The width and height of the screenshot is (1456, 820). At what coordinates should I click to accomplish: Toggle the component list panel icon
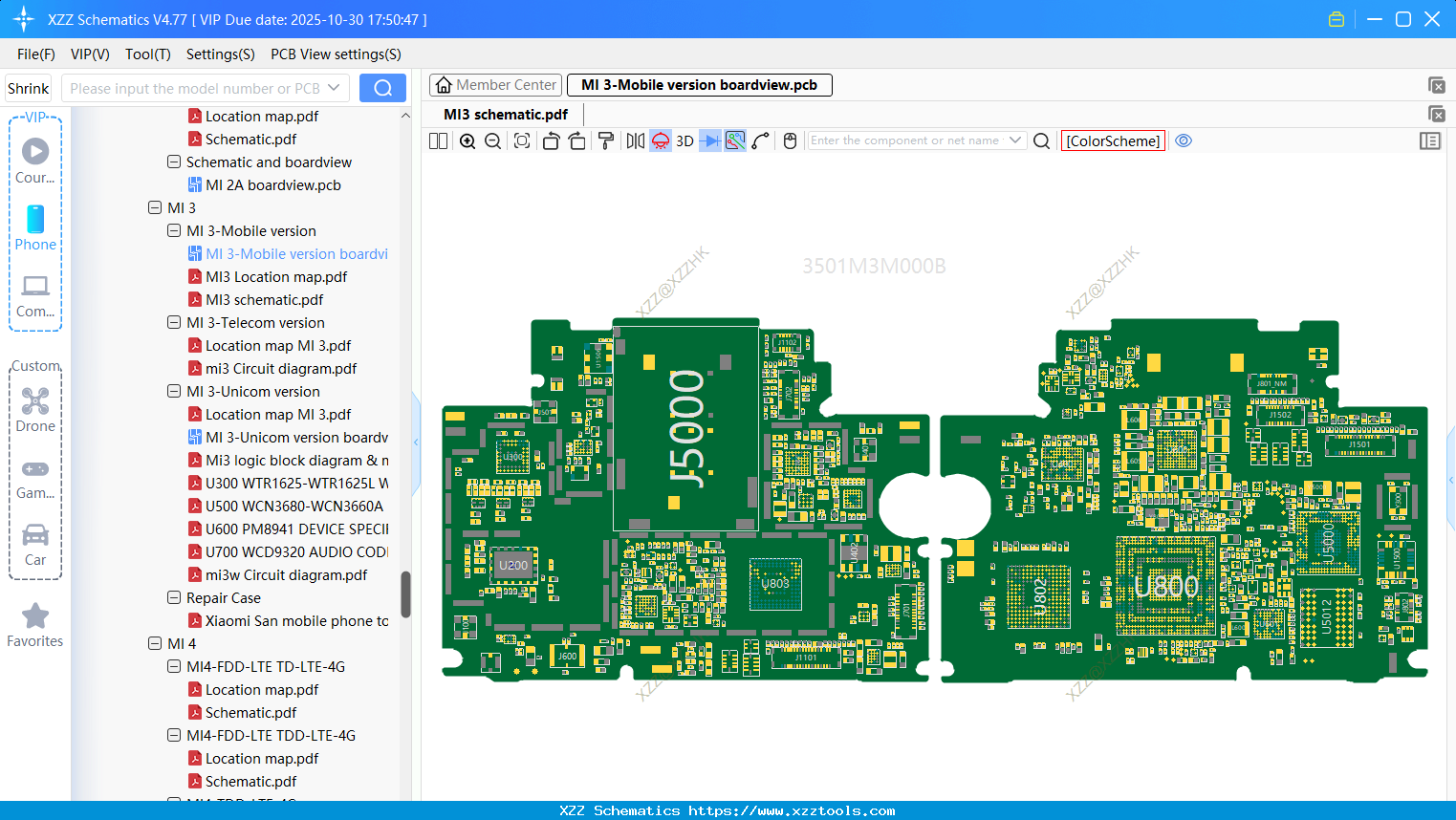[x=1430, y=140]
